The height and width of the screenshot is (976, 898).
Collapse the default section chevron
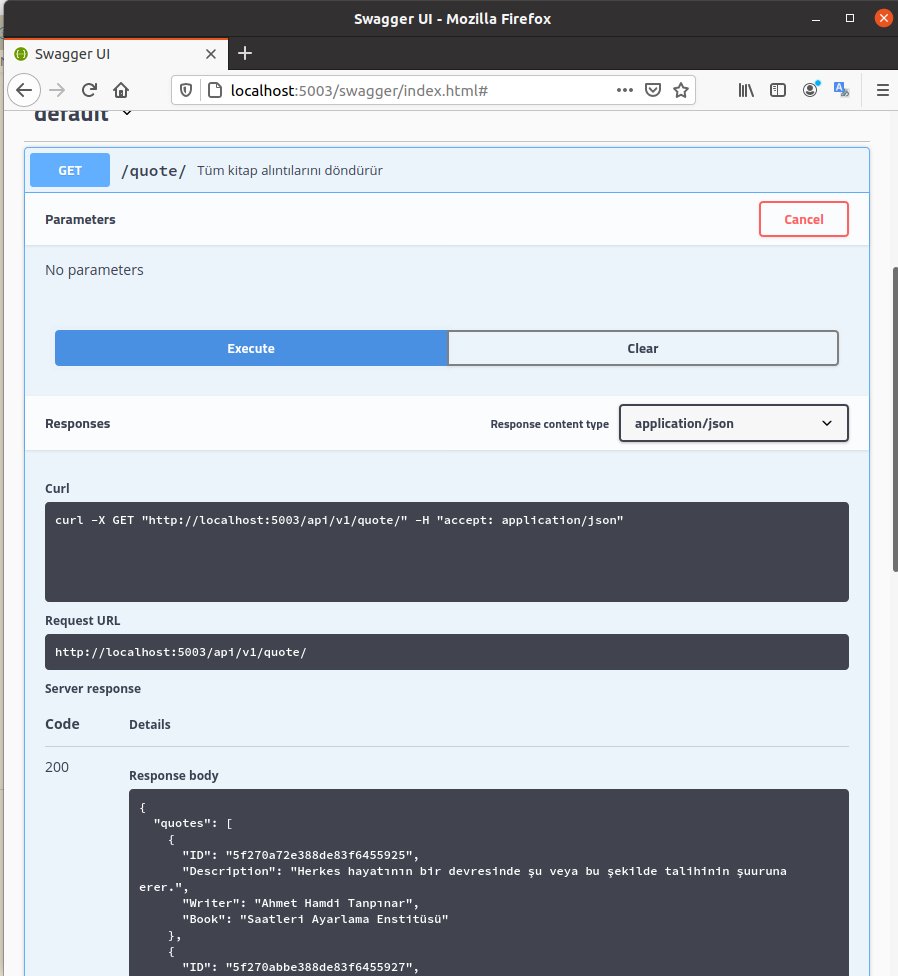click(x=127, y=113)
